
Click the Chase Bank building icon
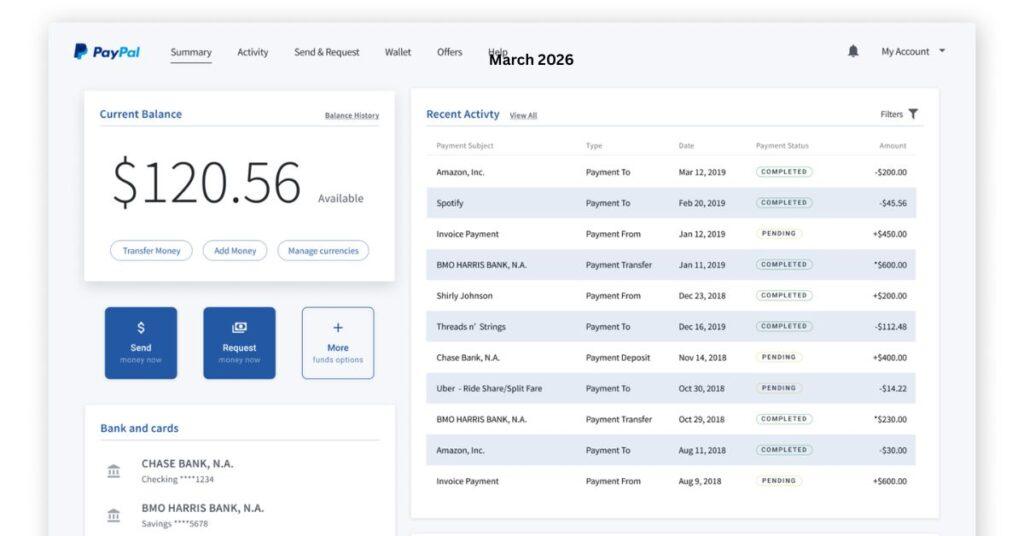(114, 471)
